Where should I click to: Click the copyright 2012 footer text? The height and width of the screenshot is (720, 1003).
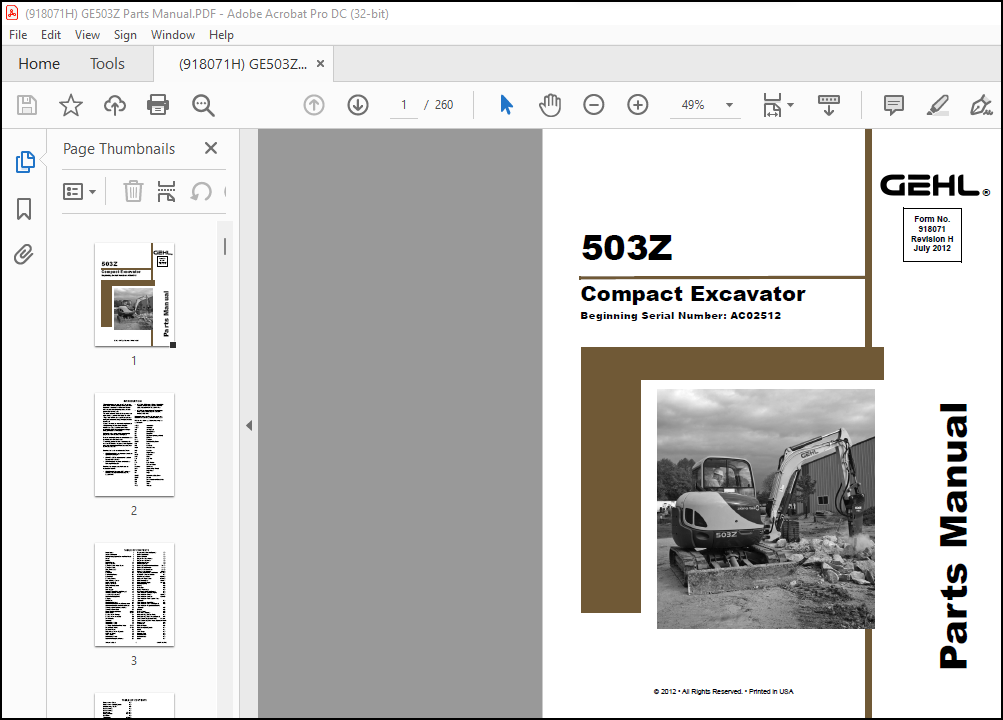pos(723,691)
